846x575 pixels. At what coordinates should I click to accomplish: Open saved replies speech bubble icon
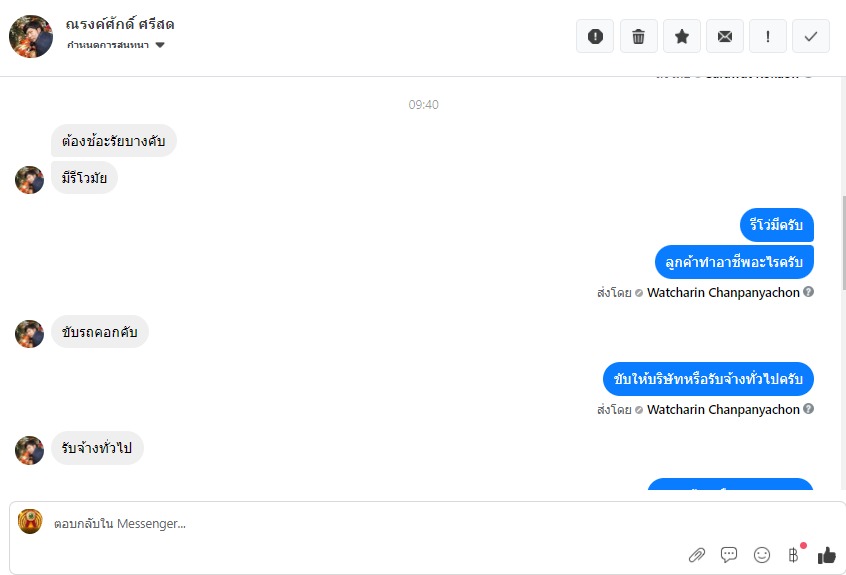click(x=729, y=555)
